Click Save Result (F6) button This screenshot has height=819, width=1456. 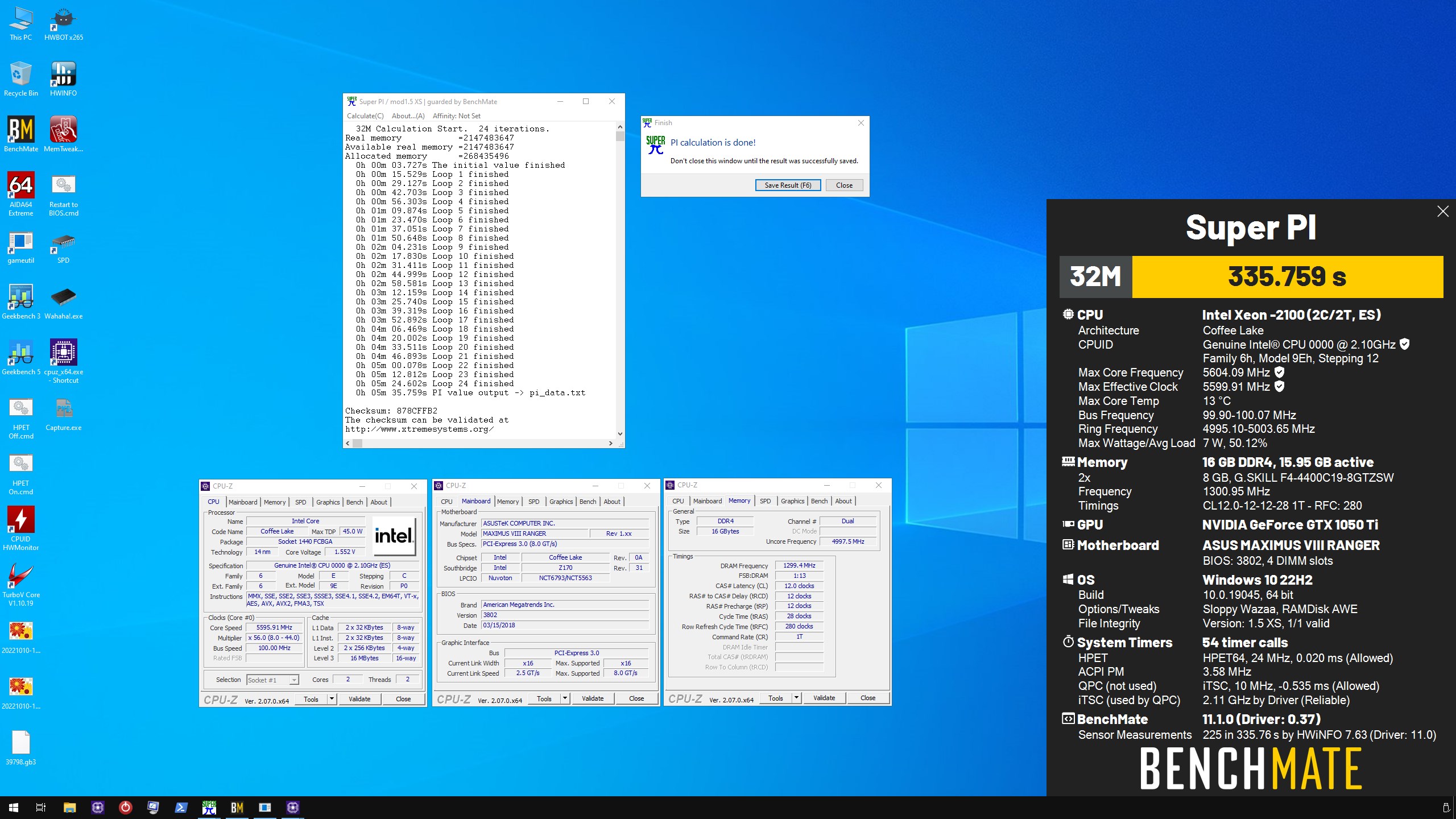[788, 185]
